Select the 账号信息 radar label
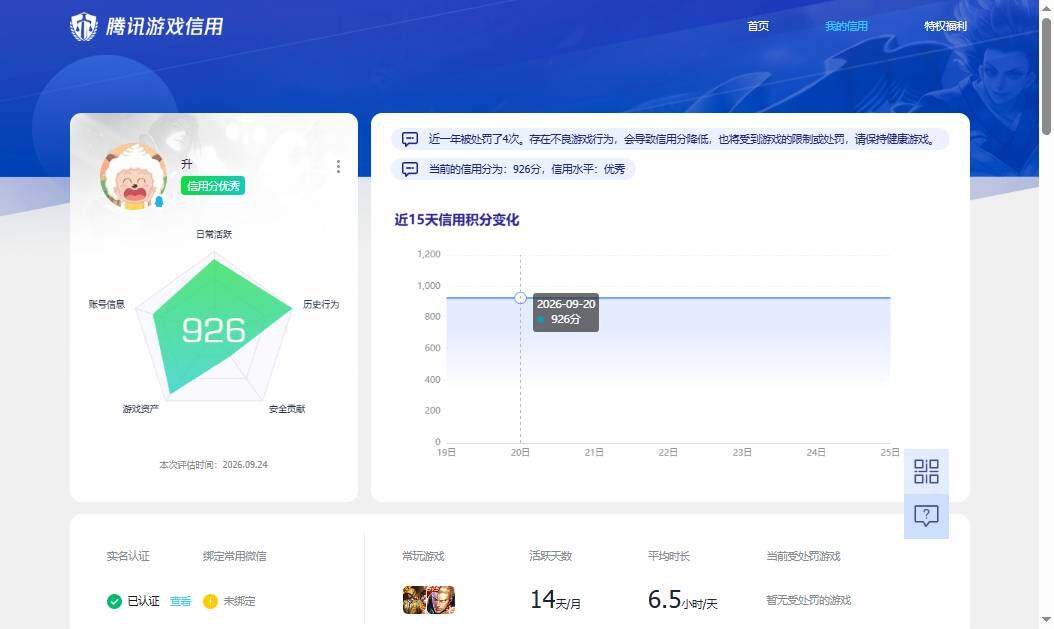The height and width of the screenshot is (629, 1054). coord(107,304)
